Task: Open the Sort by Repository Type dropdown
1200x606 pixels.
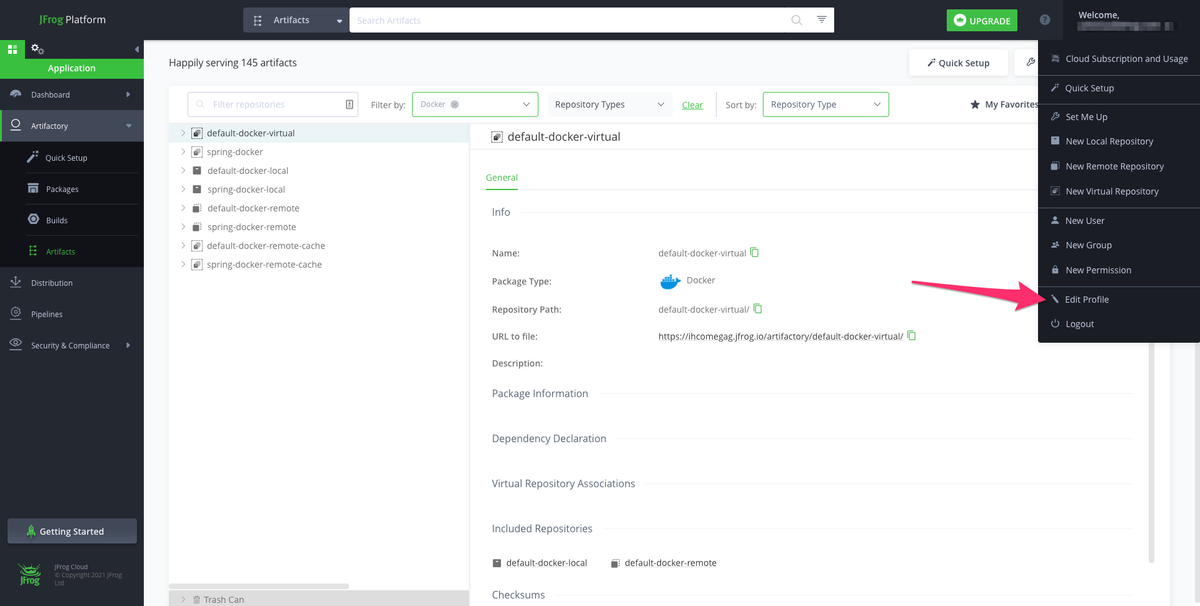Action: [825, 104]
